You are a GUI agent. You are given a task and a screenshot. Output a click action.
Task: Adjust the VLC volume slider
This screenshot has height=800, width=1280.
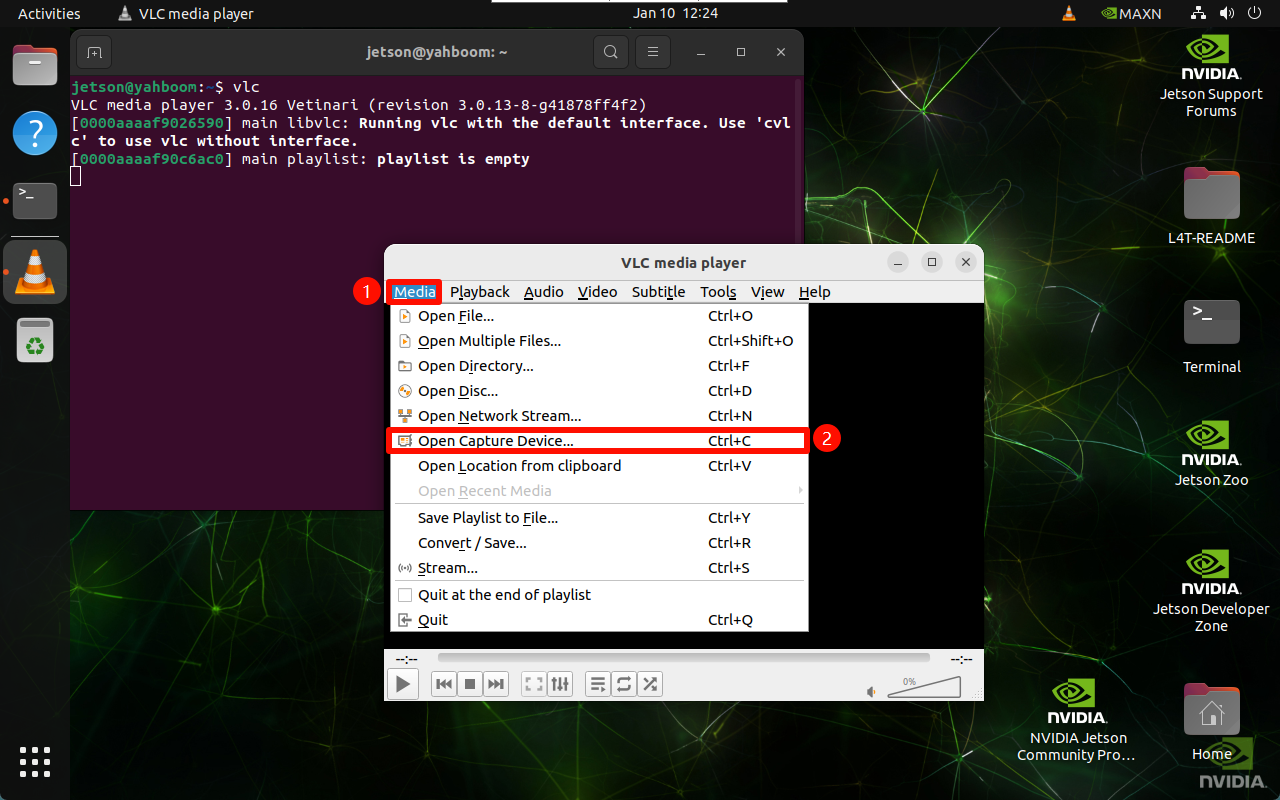click(922, 687)
